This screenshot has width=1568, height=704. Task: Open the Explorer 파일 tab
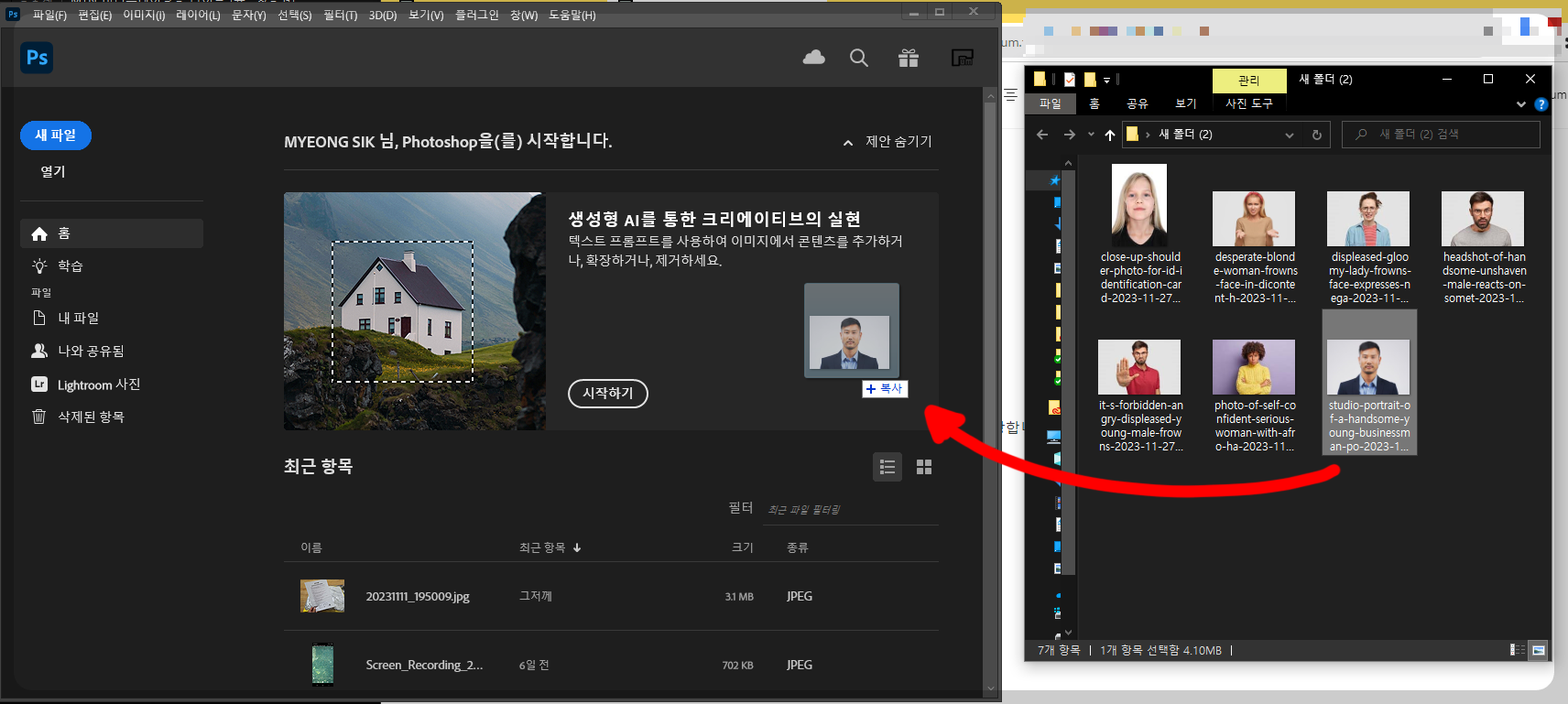tap(1051, 104)
